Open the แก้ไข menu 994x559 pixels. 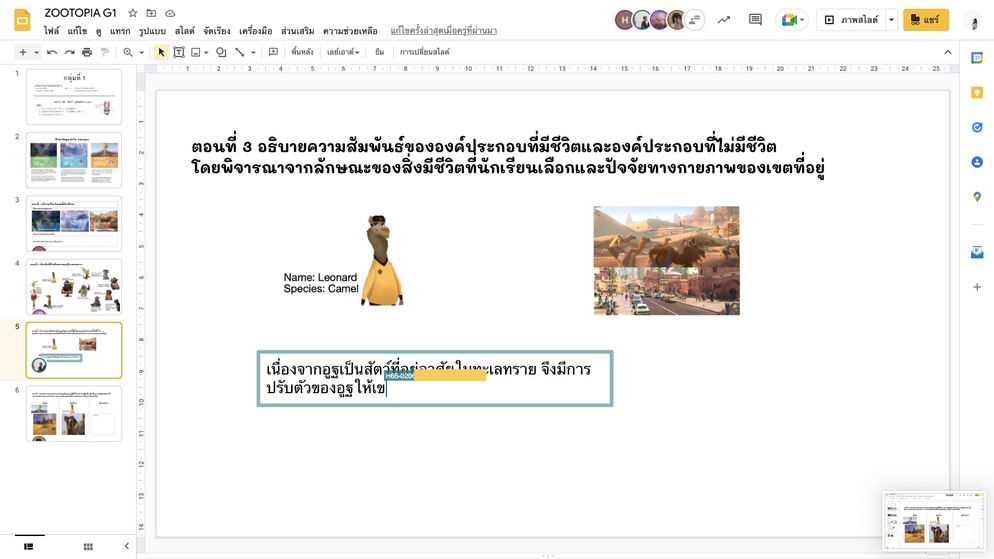[77, 30]
